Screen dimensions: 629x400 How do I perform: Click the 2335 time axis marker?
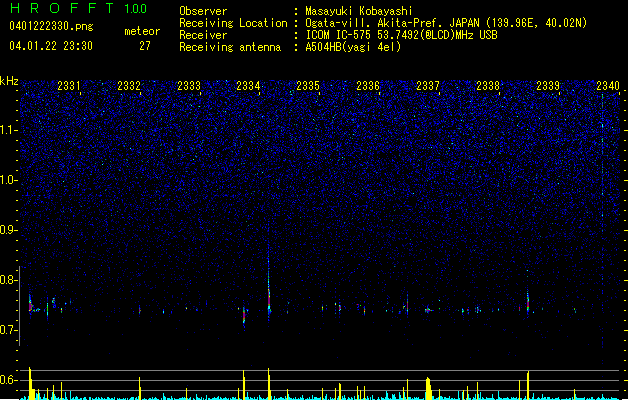point(308,85)
